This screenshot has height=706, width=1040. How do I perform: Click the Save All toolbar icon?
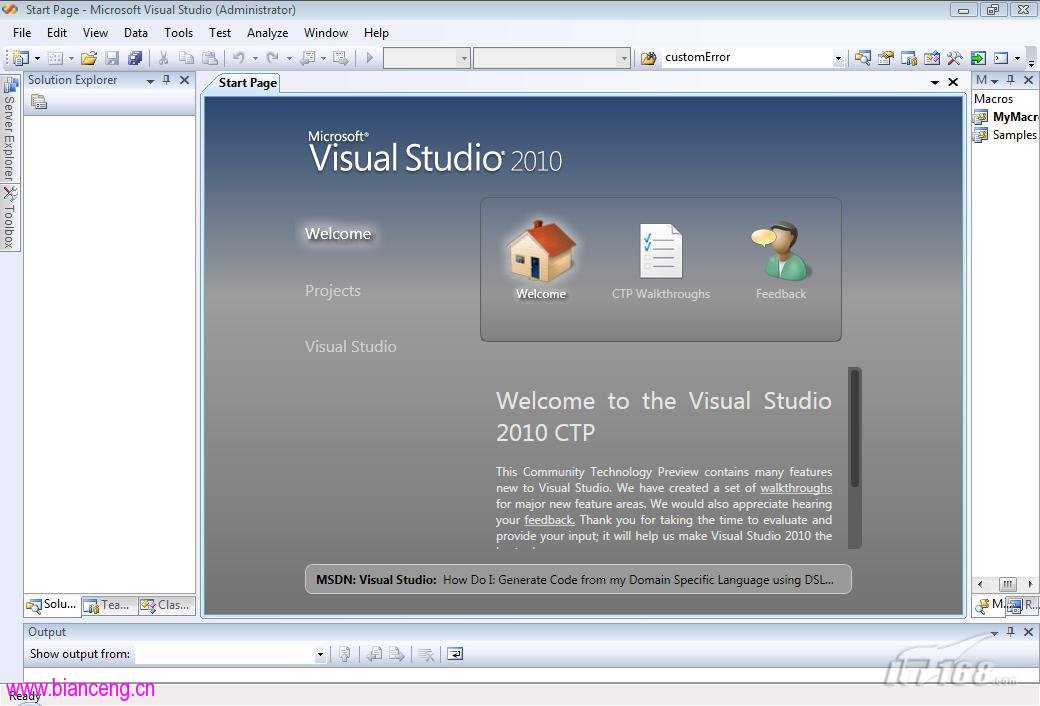tap(135, 58)
